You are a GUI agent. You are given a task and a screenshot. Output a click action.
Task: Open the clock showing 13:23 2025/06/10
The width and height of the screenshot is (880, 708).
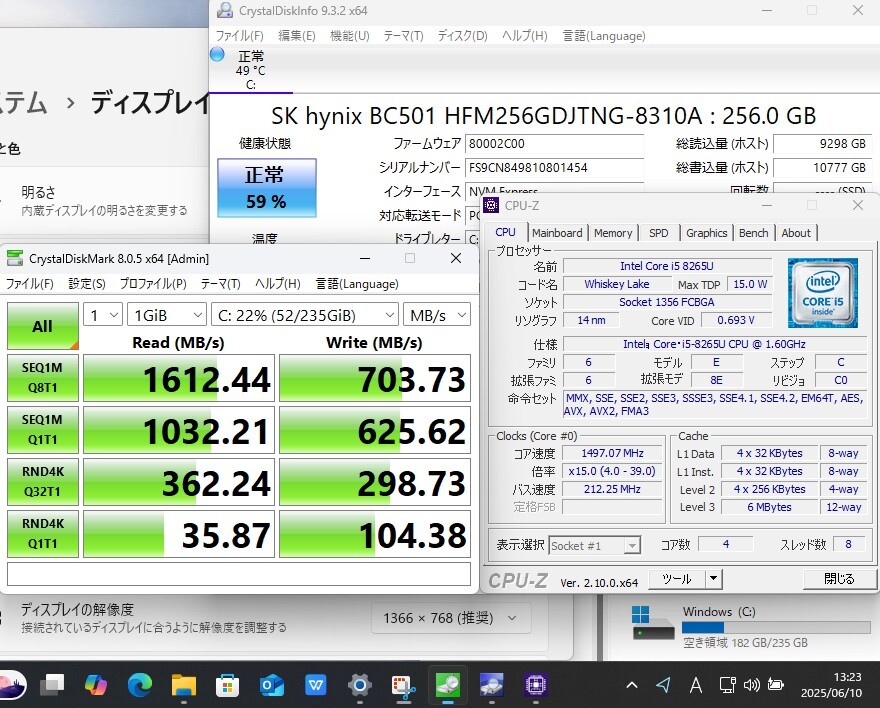(831, 684)
